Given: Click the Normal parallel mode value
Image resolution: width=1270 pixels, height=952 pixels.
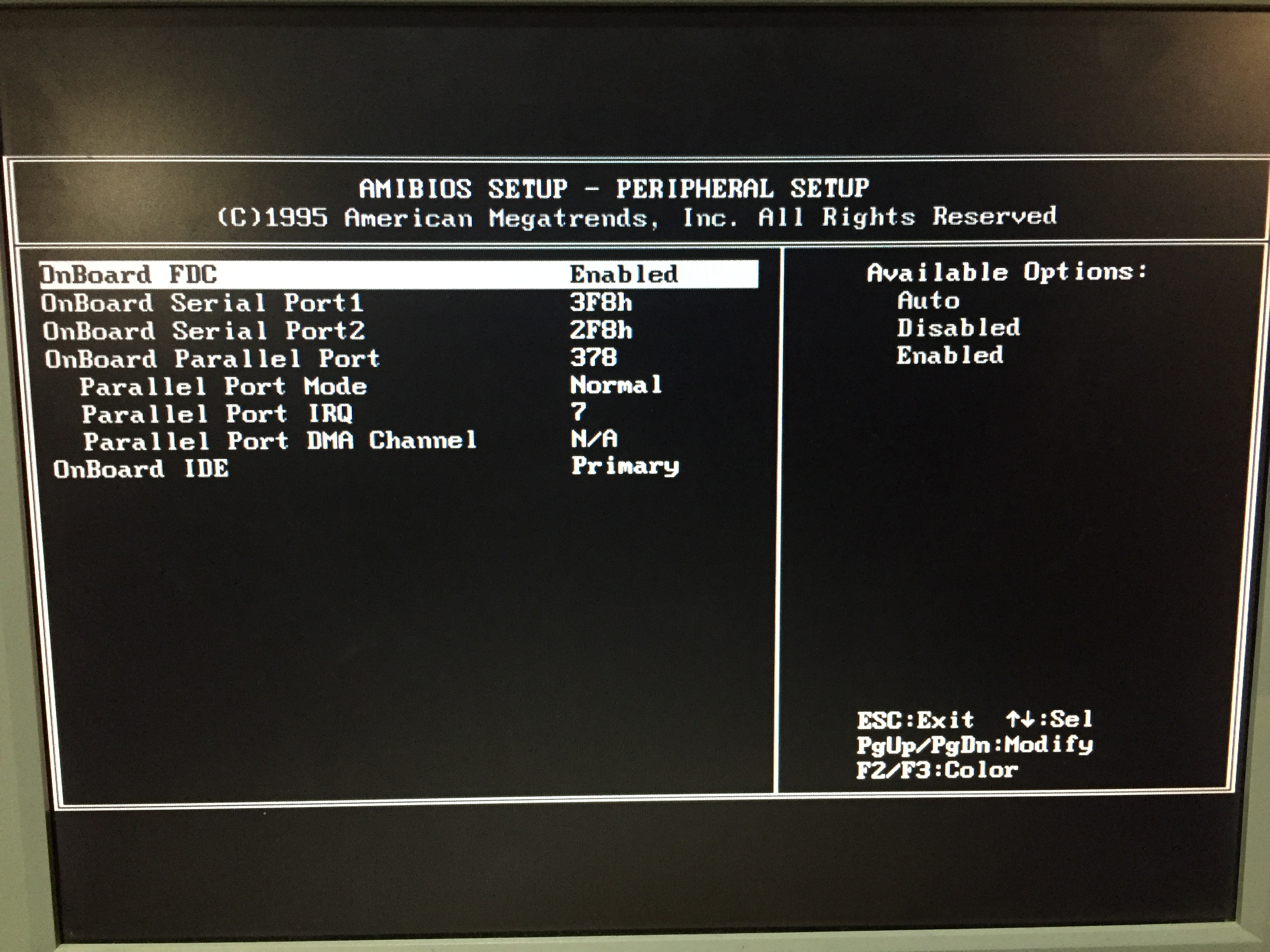Looking at the screenshot, I should pyautogui.click(x=616, y=385).
